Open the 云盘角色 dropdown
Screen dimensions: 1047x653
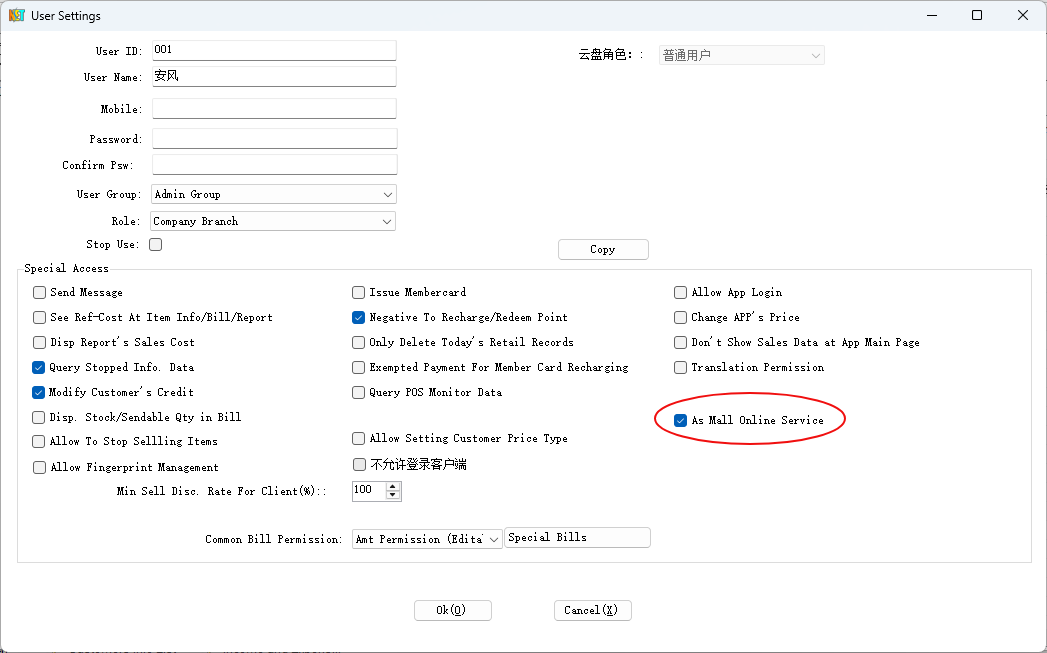[x=815, y=56]
